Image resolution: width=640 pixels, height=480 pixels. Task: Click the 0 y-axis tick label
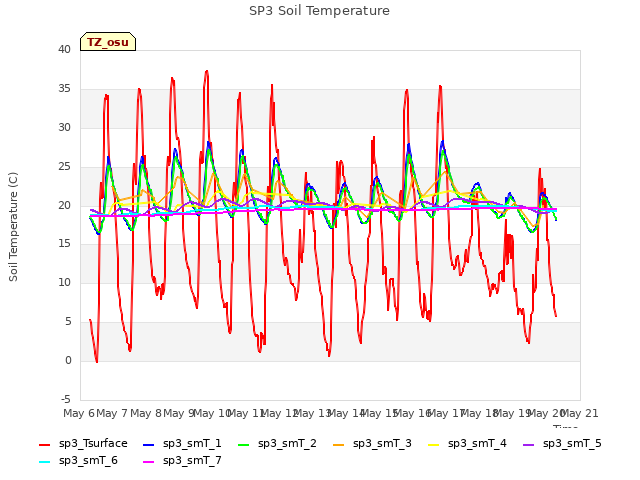pyautogui.click(x=68, y=360)
